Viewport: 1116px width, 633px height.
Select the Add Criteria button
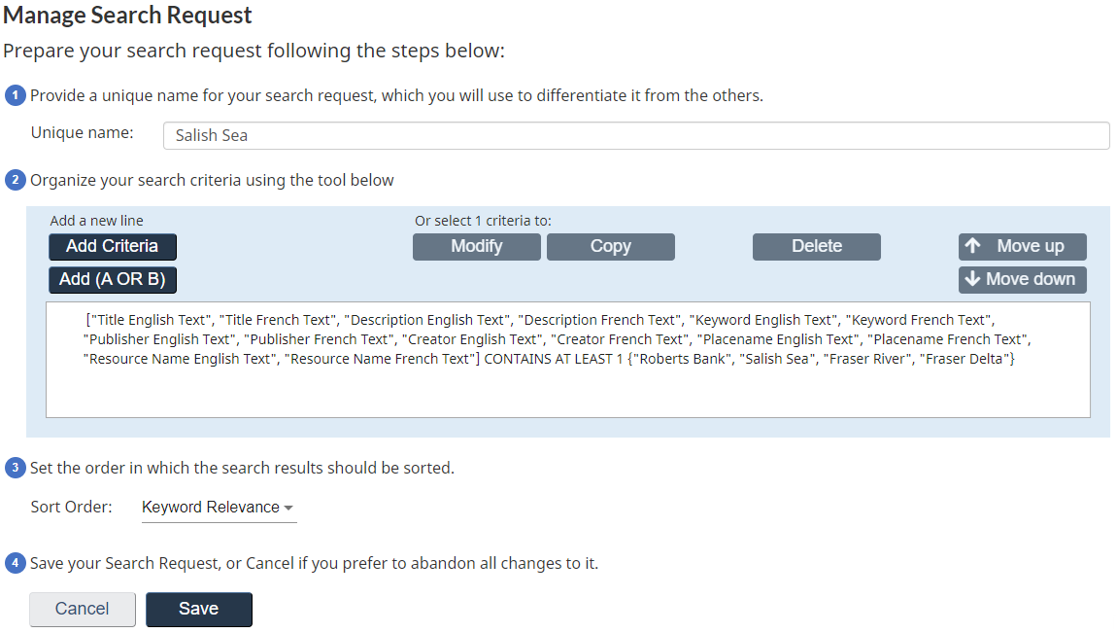(112, 246)
